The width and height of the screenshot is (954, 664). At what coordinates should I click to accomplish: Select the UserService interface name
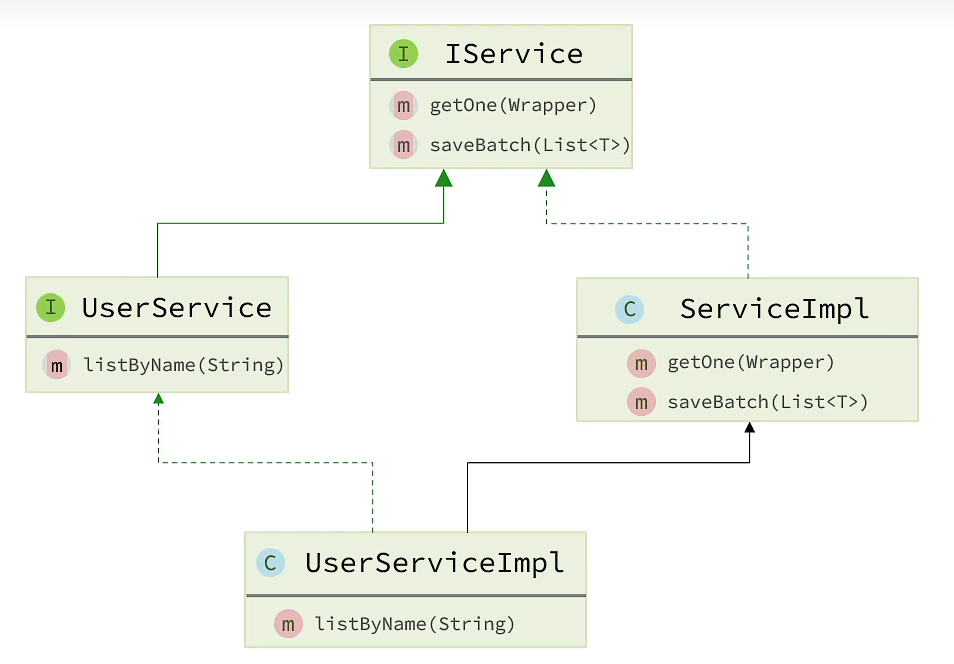point(177,307)
